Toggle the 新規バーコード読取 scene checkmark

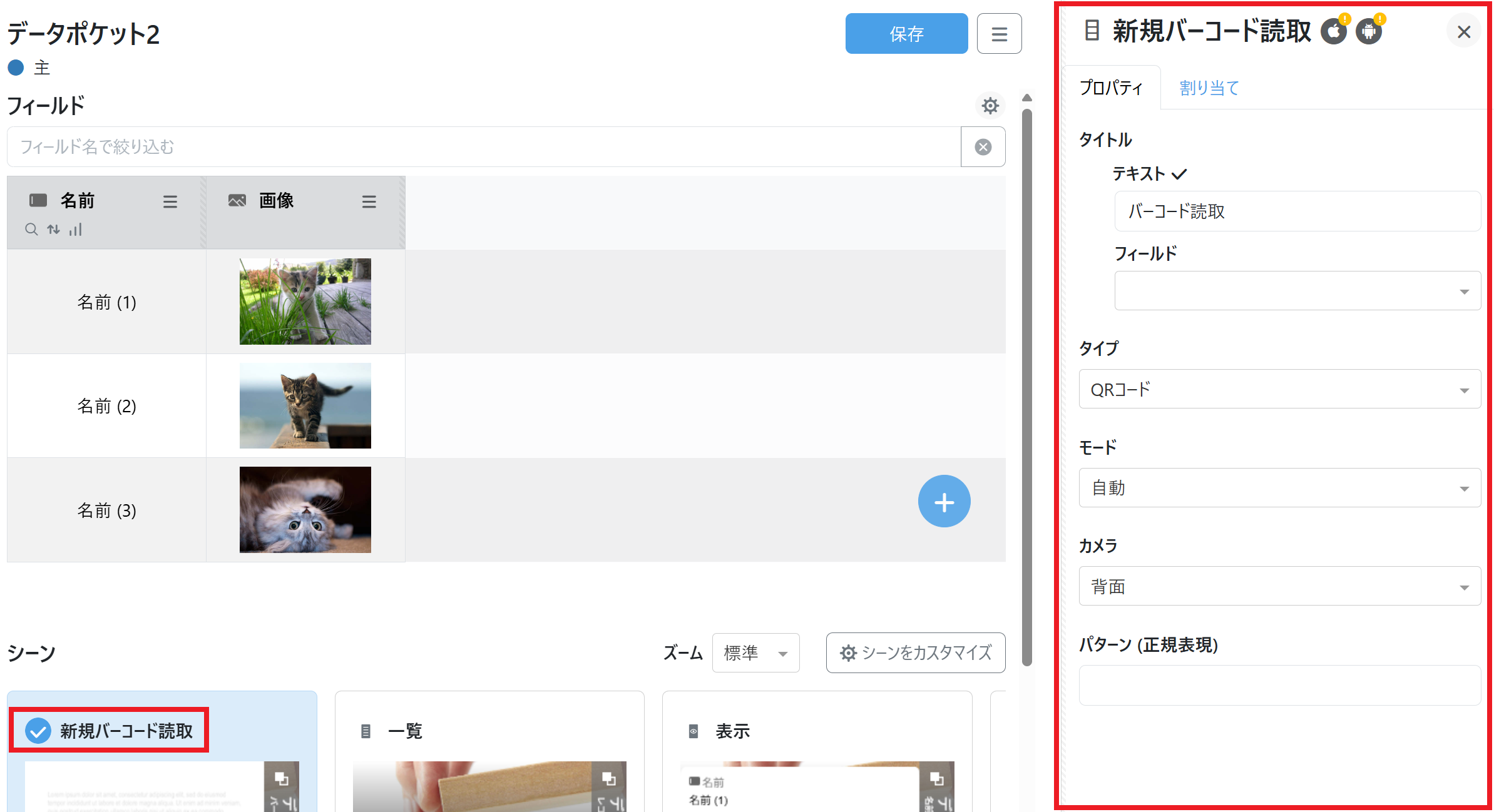click(38, 730)
